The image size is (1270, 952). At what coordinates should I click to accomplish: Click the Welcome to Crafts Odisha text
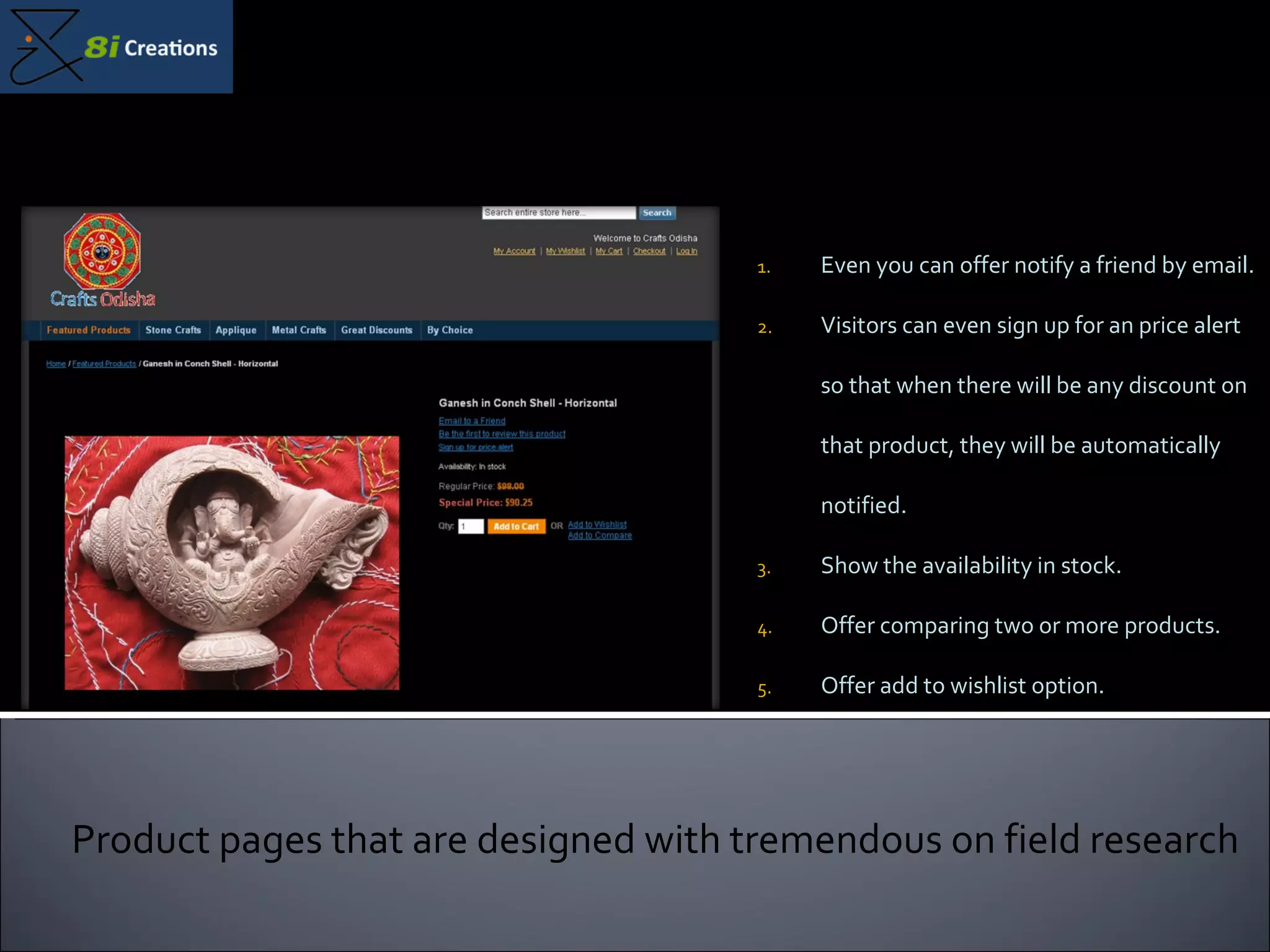(x=645, y=238)
